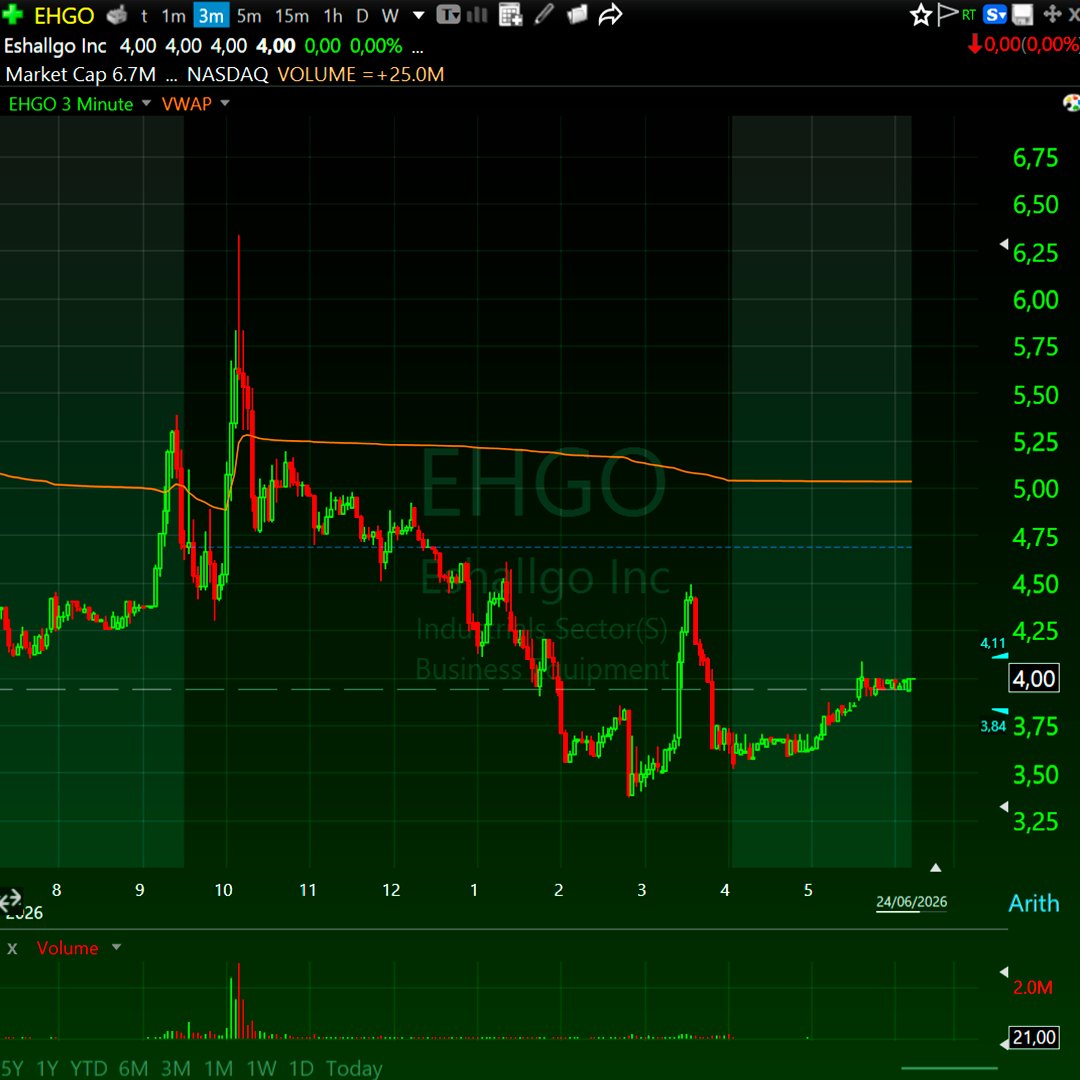Open the blue S dropdown button
1080x1080 pixels.
[995, 14]
